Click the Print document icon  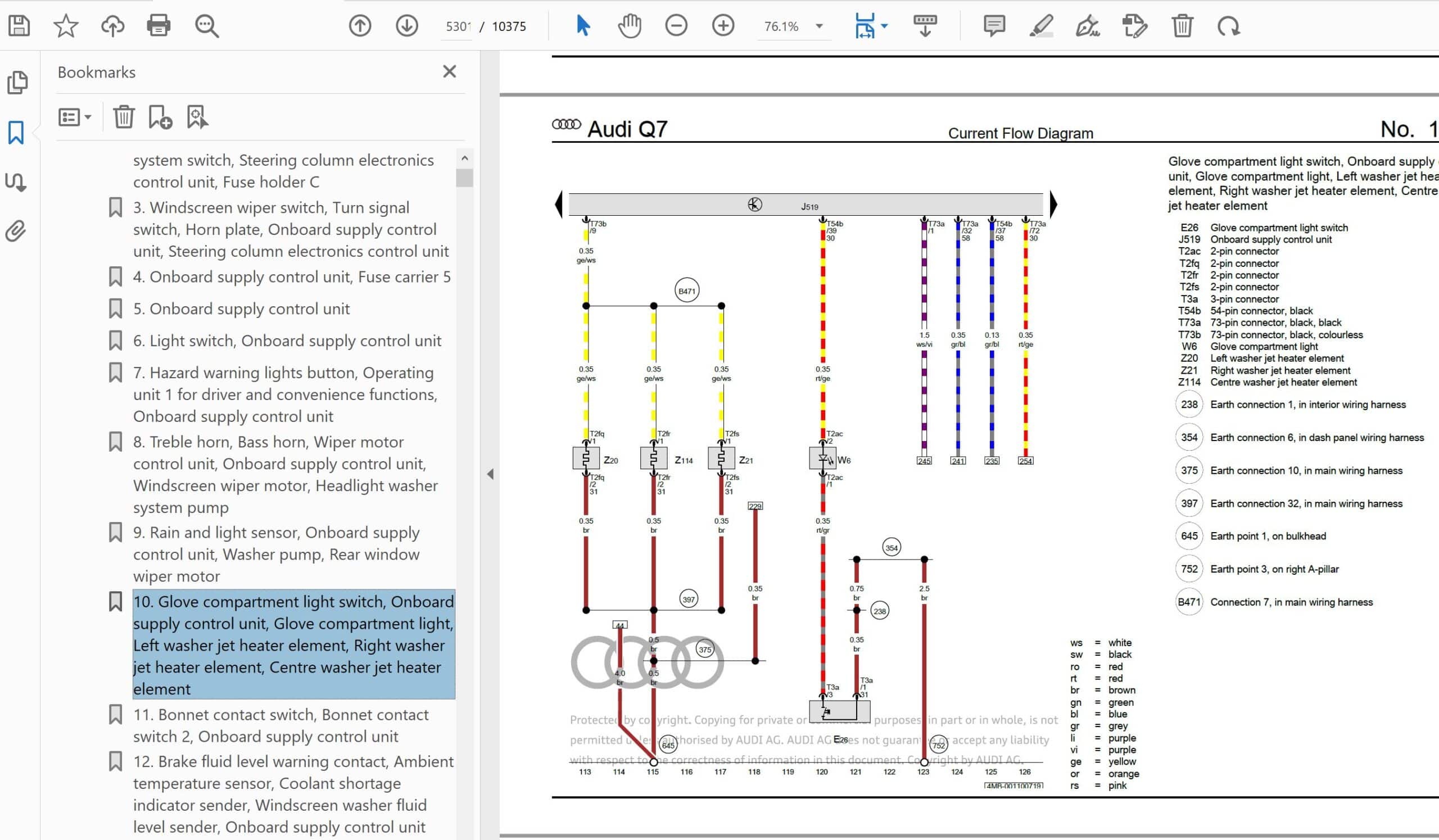(158, 26)
